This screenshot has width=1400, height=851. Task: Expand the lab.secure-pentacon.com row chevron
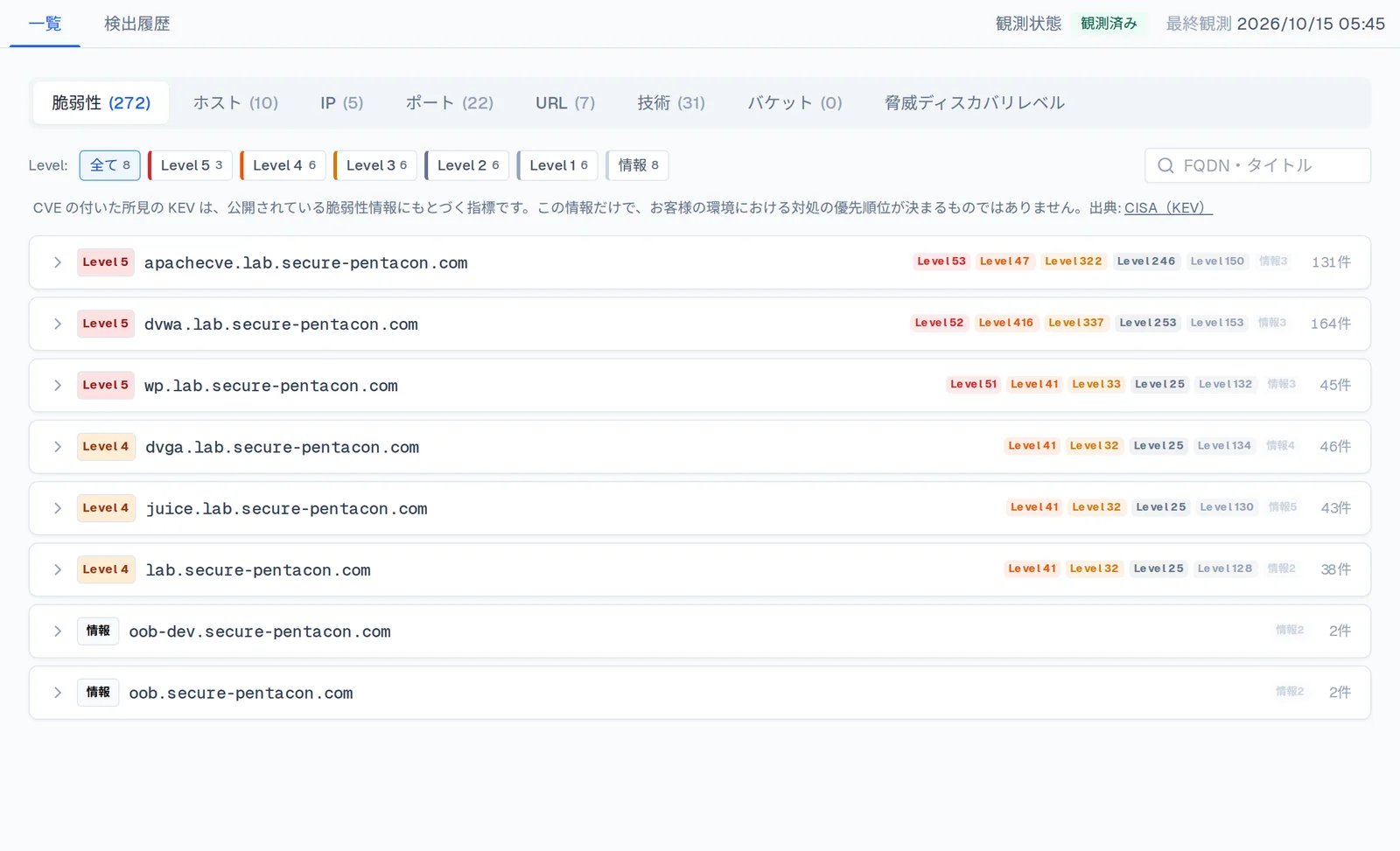(58, 569)
